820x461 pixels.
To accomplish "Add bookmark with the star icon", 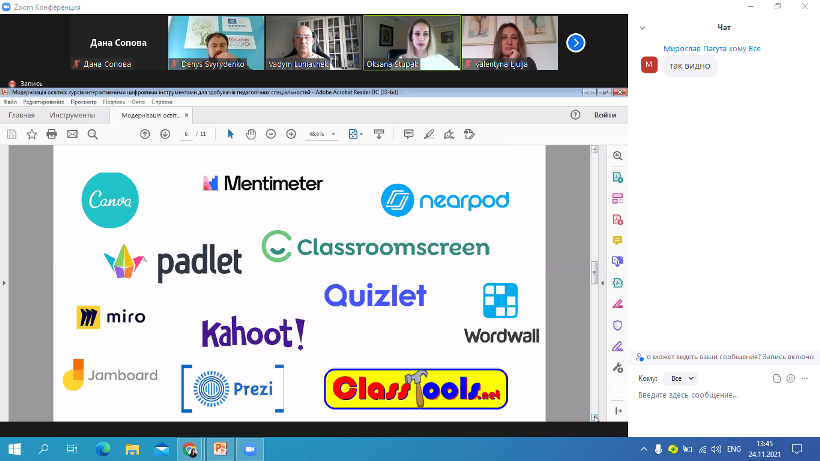I will tap(32, 134).
